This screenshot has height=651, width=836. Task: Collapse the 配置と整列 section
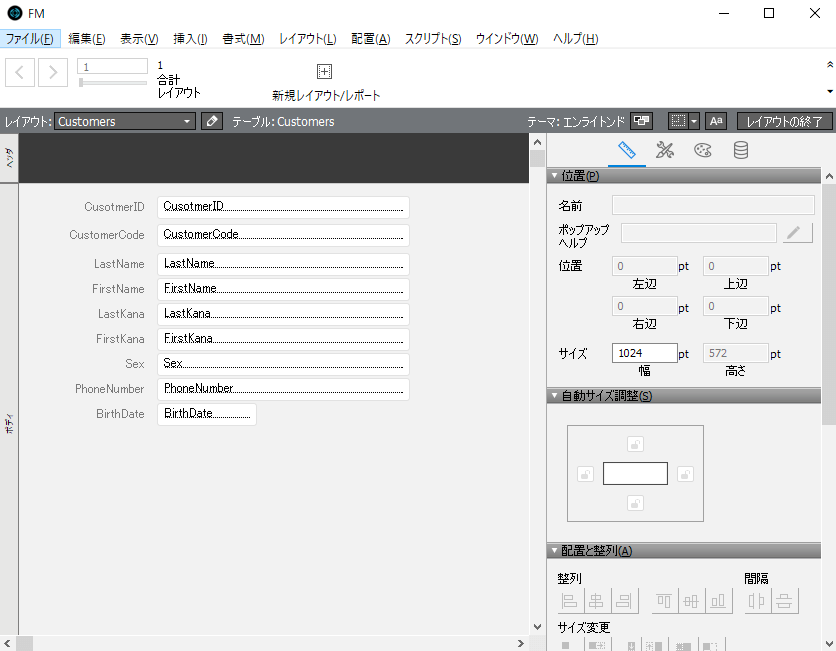pyautogui.click(x=555, y=551)
